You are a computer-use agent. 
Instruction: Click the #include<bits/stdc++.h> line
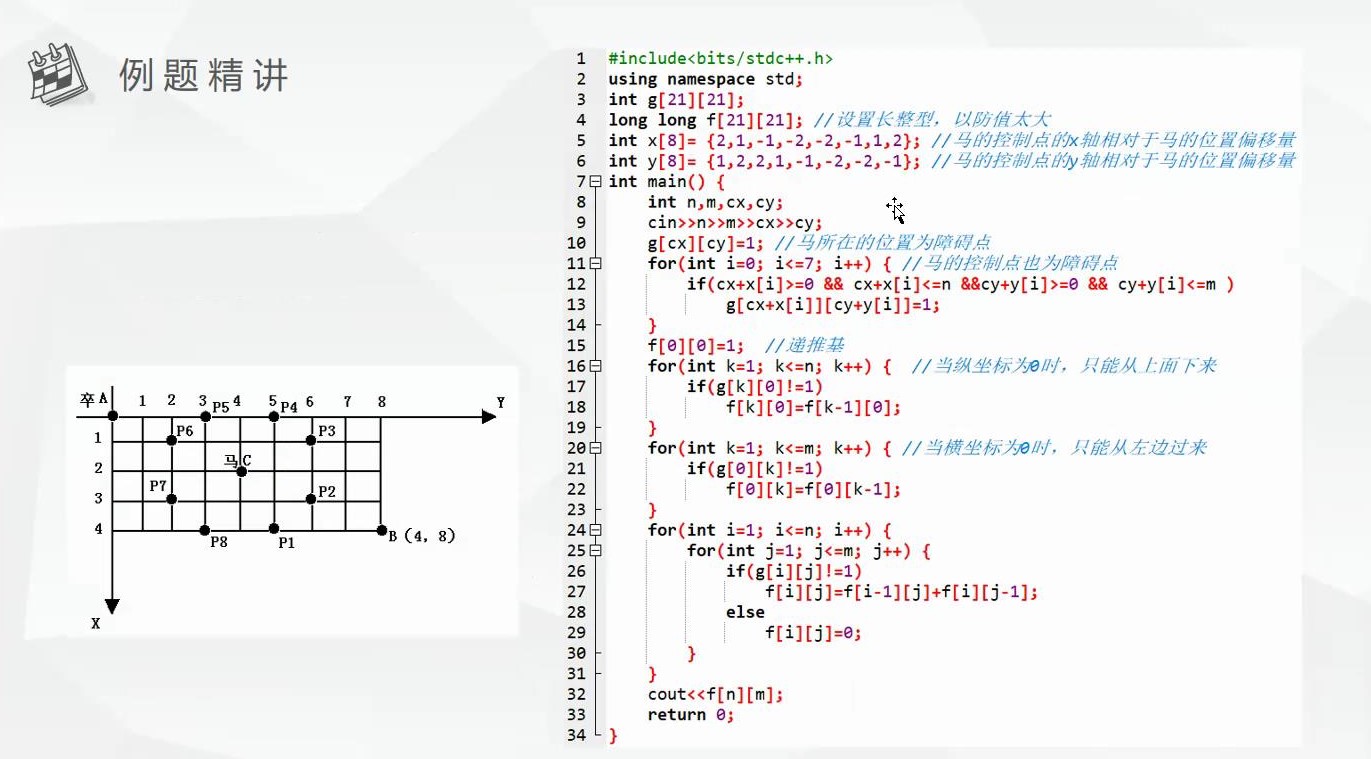[x=720, y=58]
